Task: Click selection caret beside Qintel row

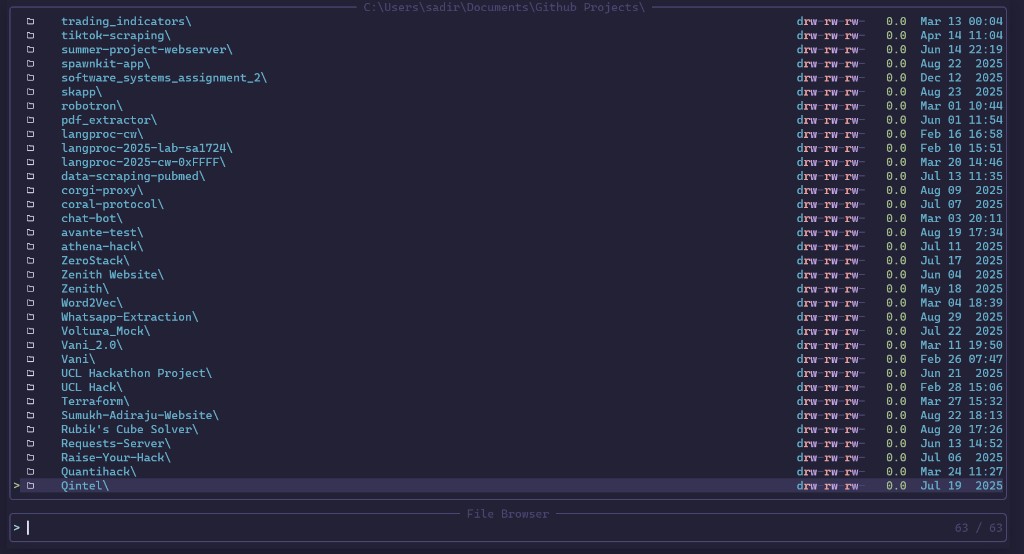Action: (16, 485)
